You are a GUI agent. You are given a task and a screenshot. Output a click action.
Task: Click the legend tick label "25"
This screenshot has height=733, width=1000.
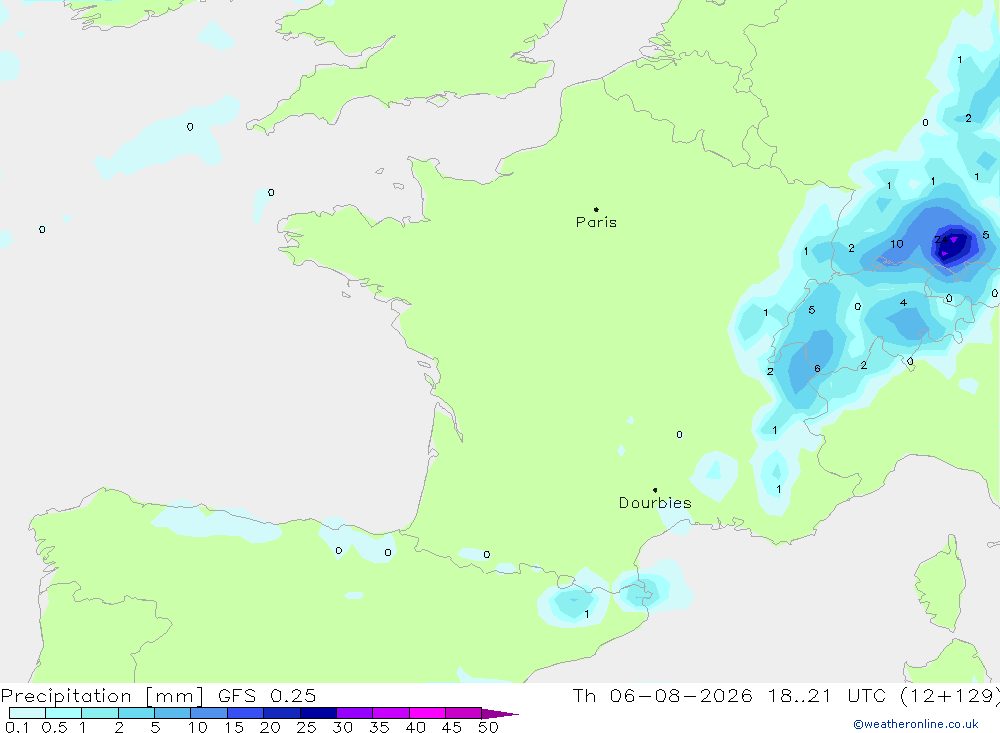click(x=306, y=727)
